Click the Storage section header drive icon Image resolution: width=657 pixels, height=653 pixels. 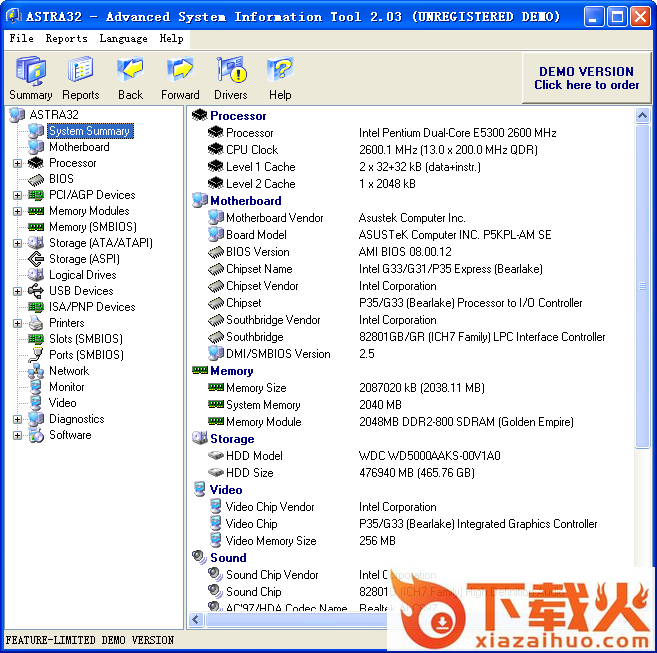click(200, 438)
